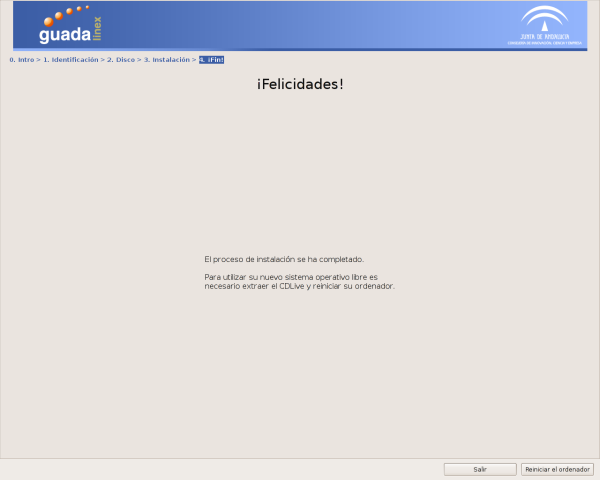Select the '1. Identificación' breadcrumb step
Screen dimensions: 600x480
click(70, 60)
